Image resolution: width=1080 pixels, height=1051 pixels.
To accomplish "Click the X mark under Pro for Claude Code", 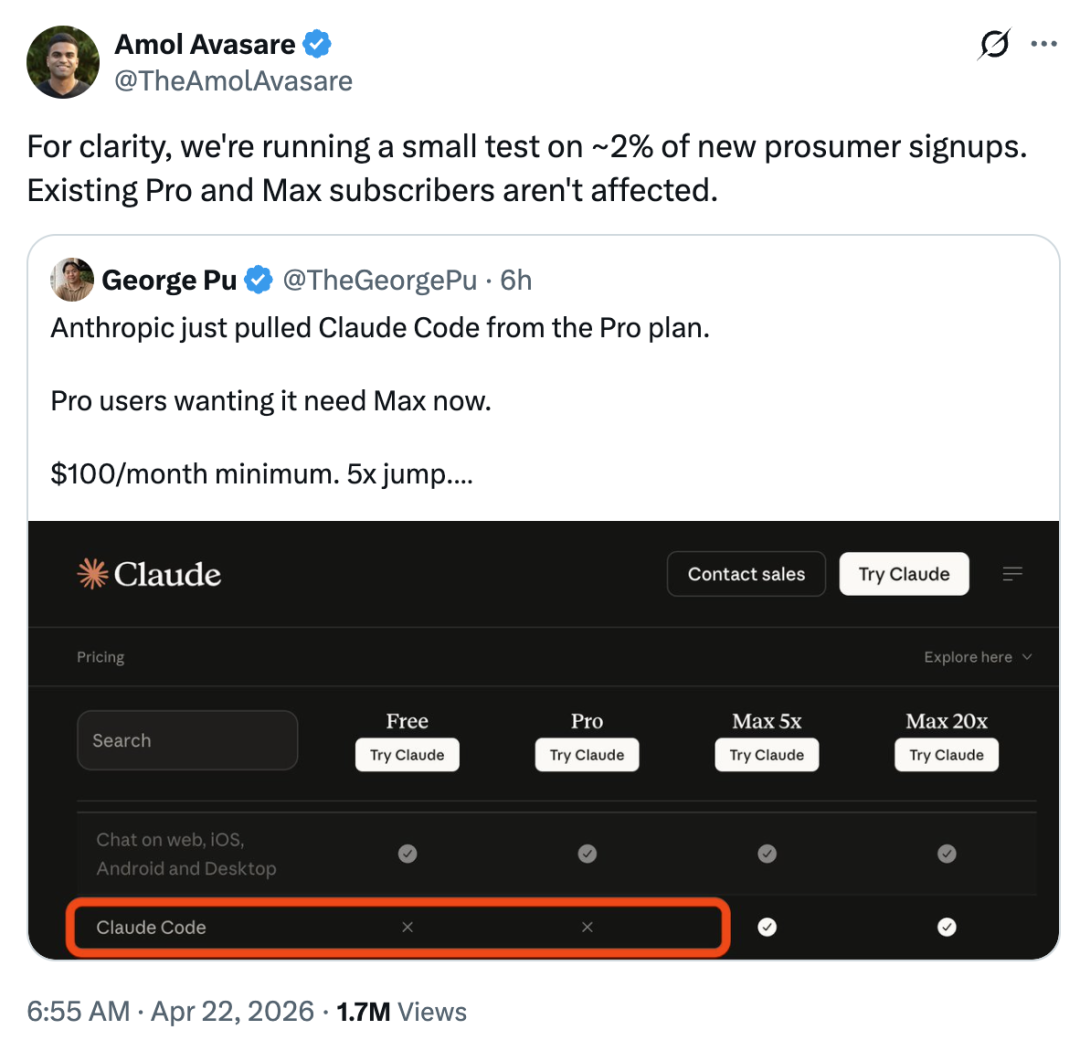I will (587, 927).
